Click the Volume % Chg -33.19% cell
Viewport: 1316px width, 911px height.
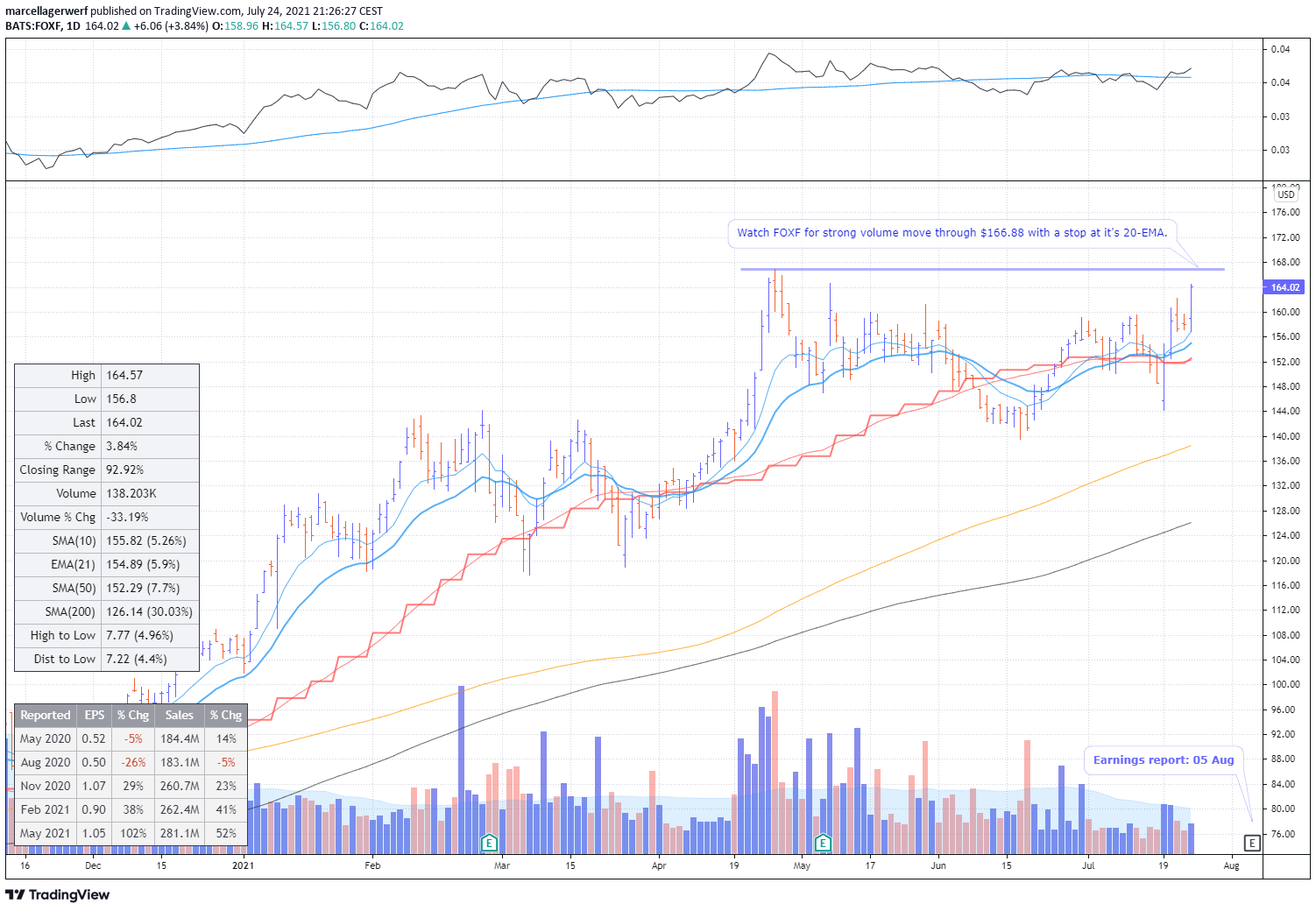(x=151, y=517)
